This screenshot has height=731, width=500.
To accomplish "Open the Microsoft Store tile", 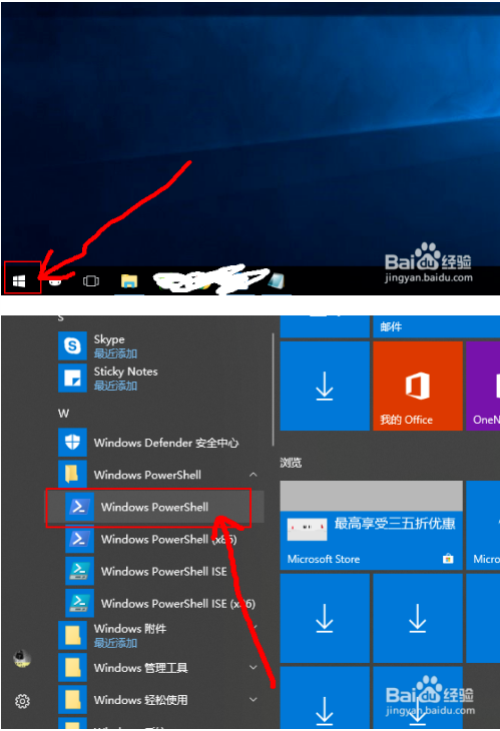I will click(x=371, y=525).
